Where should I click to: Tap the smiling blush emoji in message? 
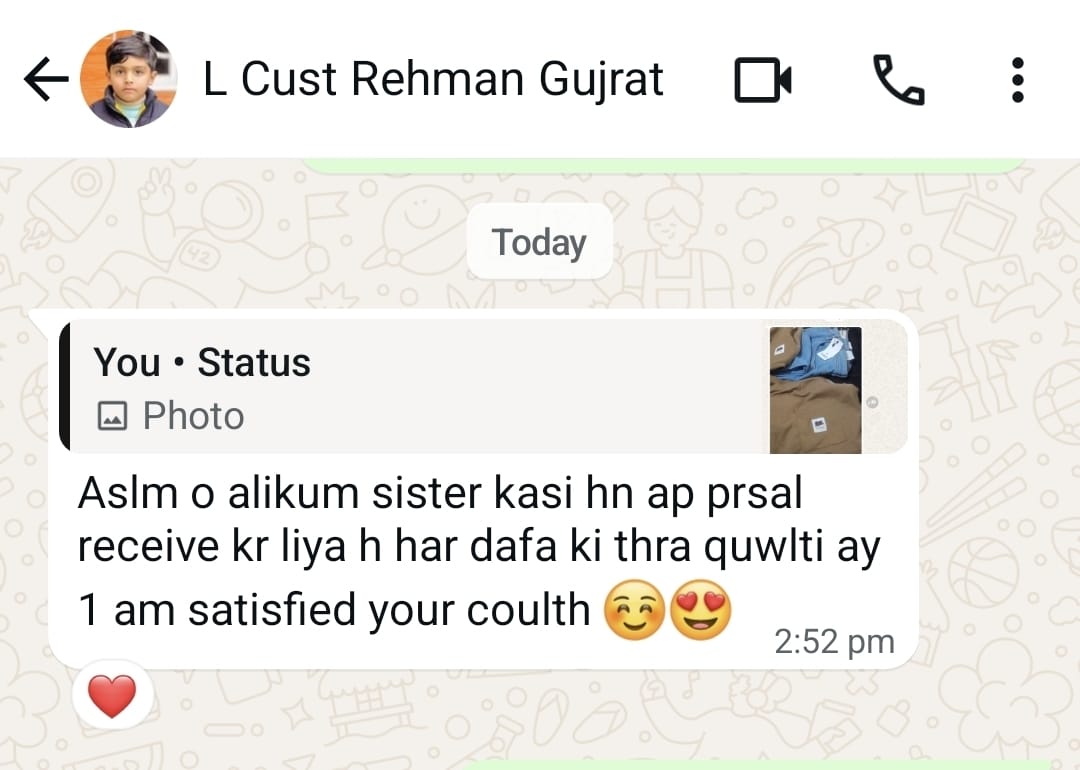(x=634, y=610)
